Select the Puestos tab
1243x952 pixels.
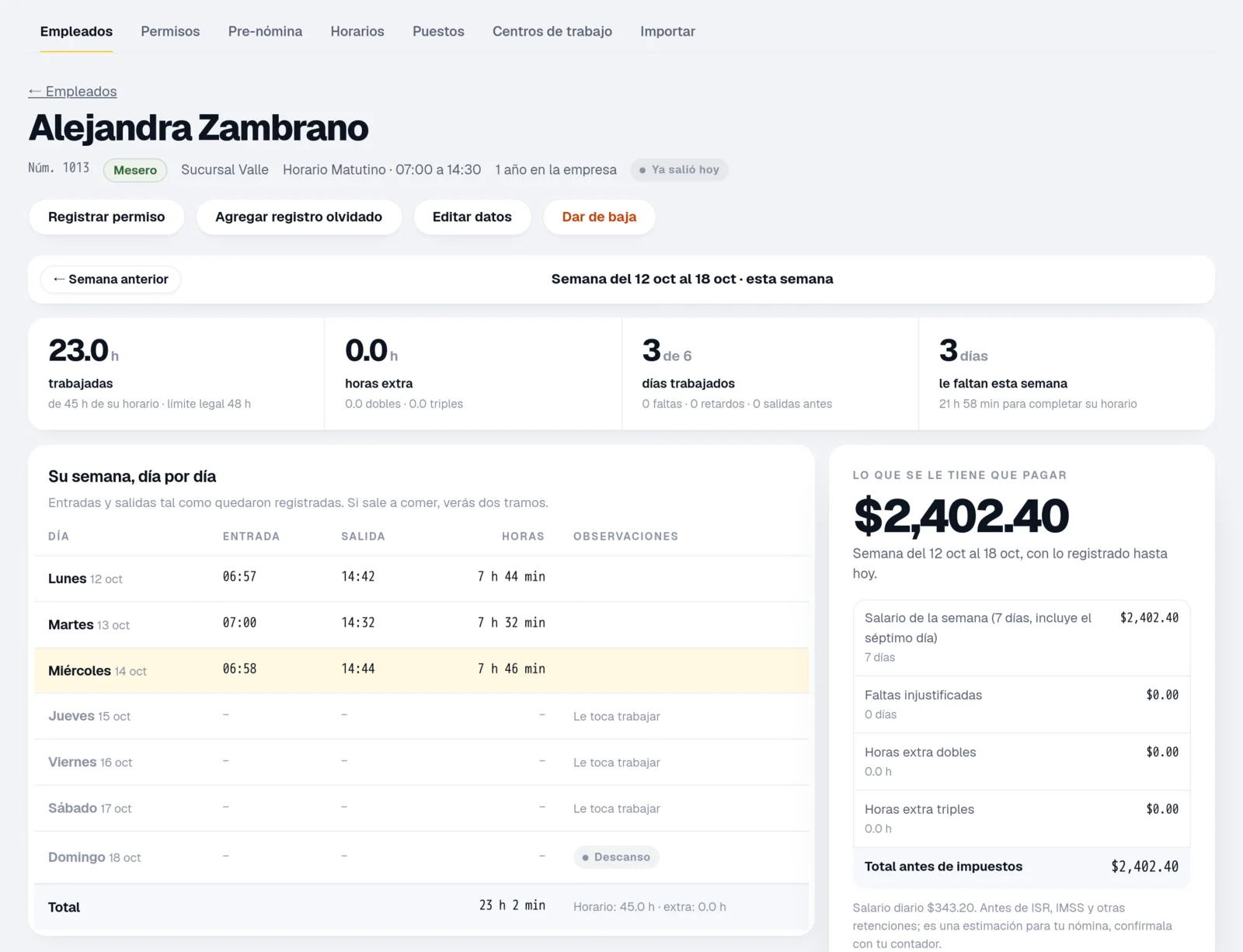438,32
